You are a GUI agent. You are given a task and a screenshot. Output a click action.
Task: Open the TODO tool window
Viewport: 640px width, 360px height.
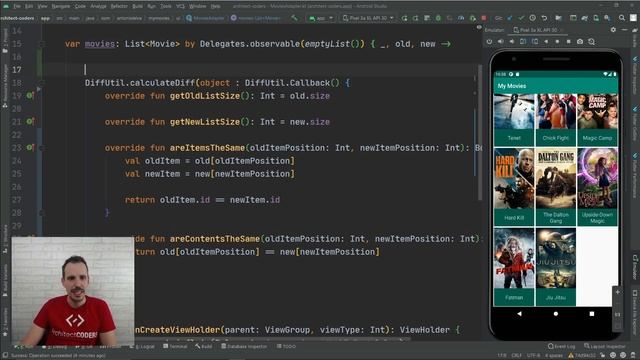(286, 347)
